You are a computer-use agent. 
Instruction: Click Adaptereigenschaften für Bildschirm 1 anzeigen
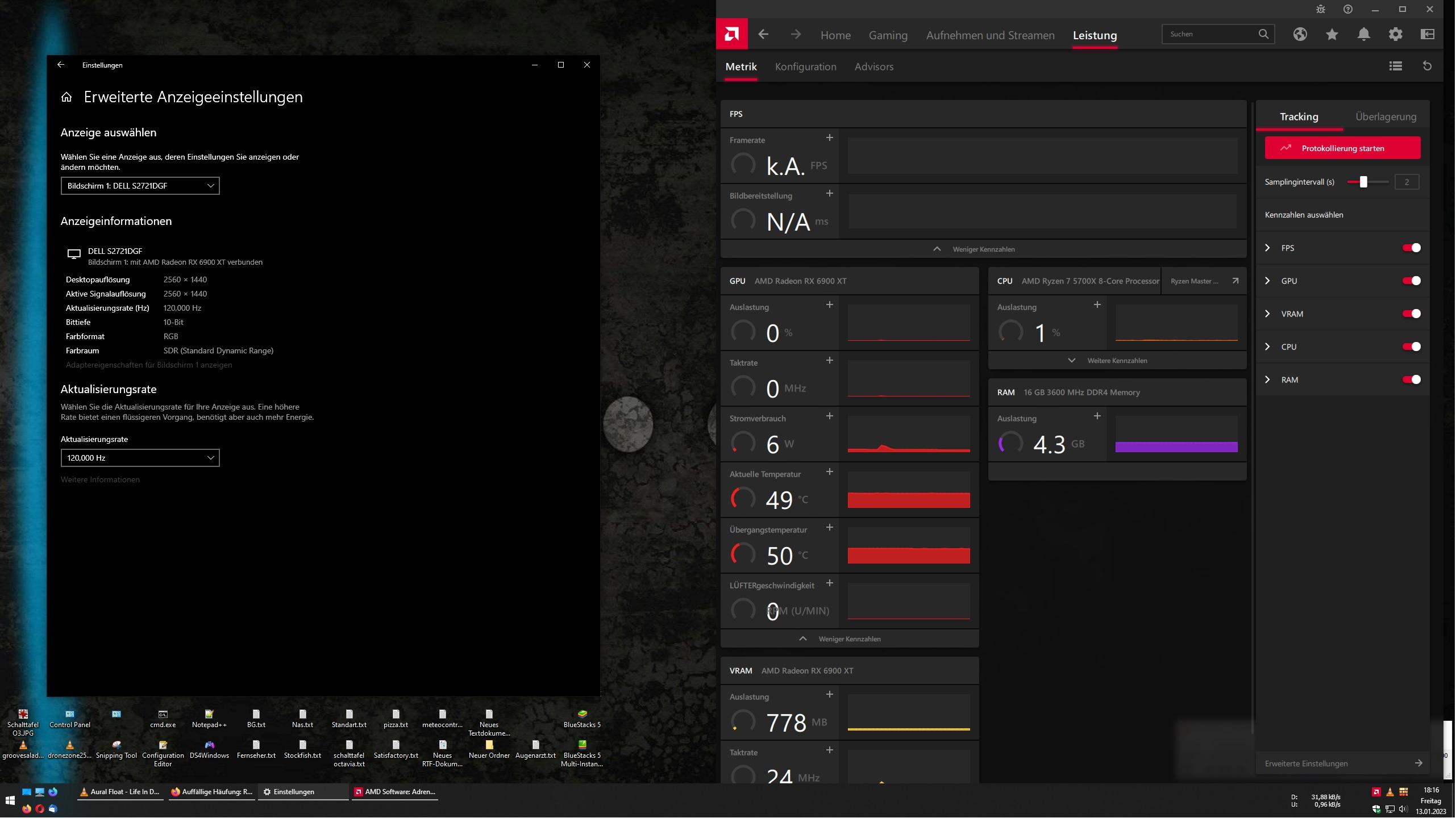[x=149, y=365]
